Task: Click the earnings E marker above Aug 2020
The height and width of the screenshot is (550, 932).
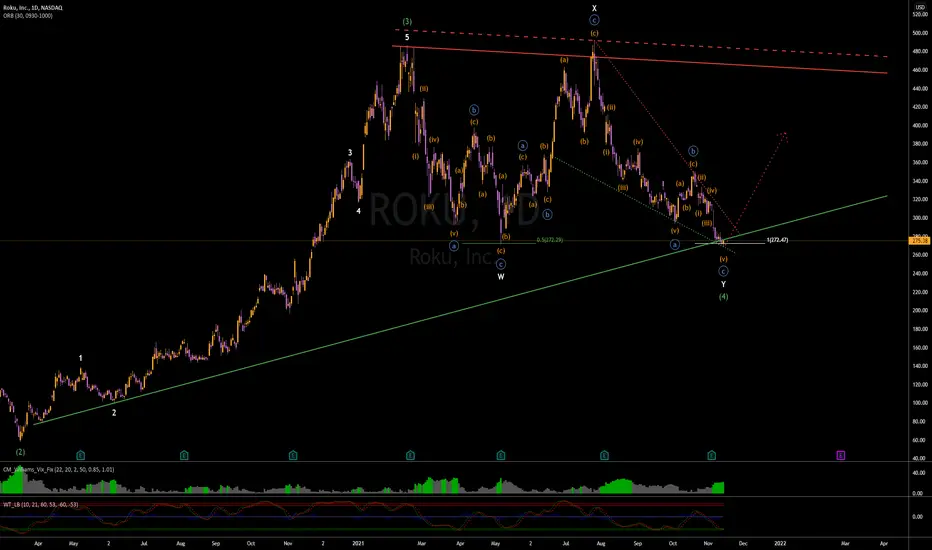Action: coord(184,455)
